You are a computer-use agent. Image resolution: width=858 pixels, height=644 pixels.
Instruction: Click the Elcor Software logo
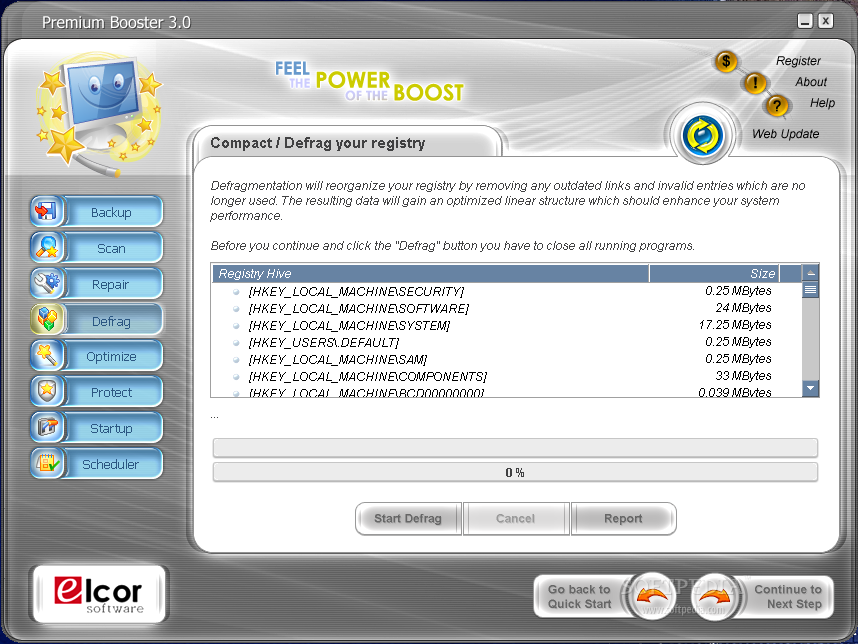(99, 594)
